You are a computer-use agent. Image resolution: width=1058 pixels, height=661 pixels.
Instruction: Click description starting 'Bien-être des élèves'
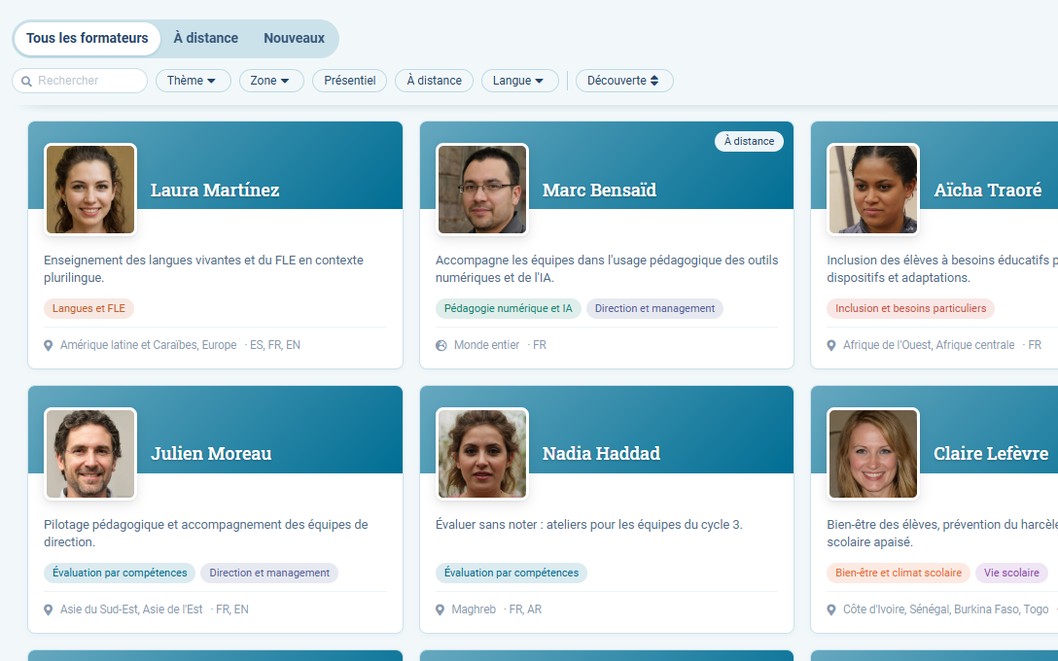tap(942, 534)
